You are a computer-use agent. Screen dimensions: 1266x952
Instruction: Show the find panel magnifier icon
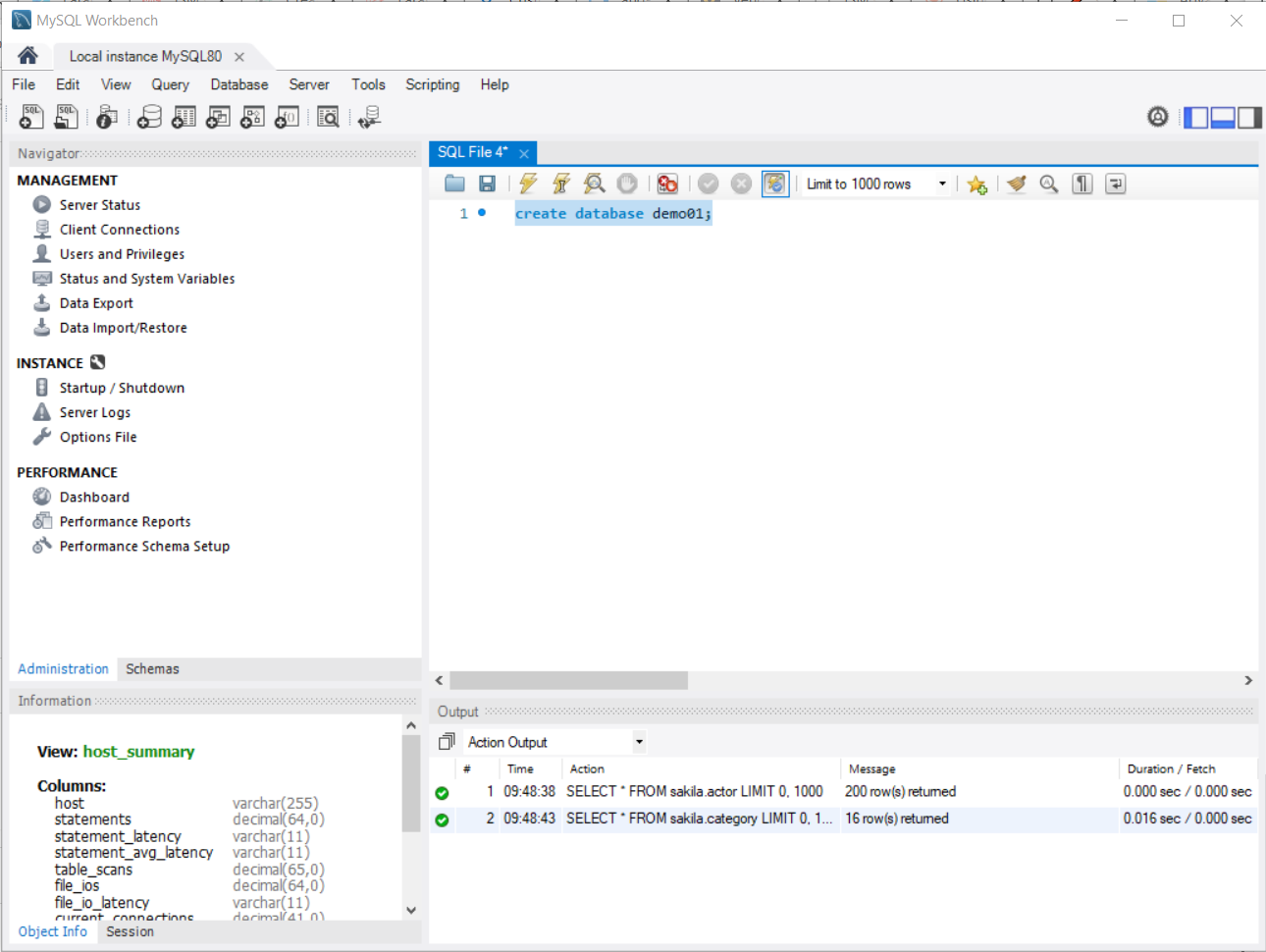pyautogui.click(x=1049, y=184)
